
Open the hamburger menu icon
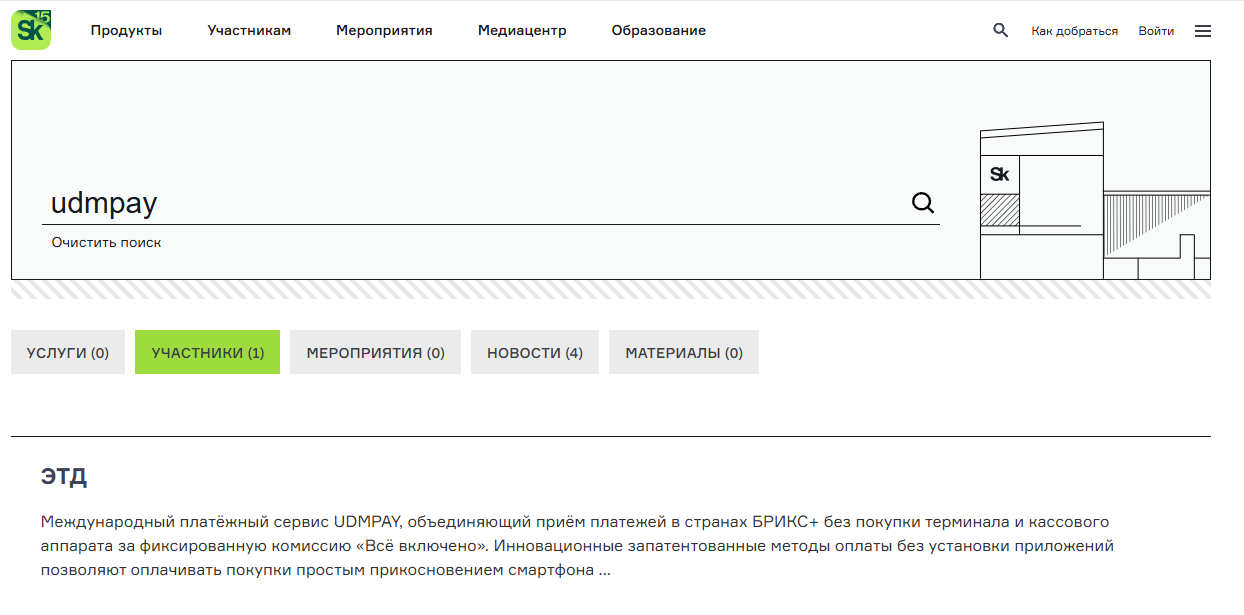[x=1202, y=31]
